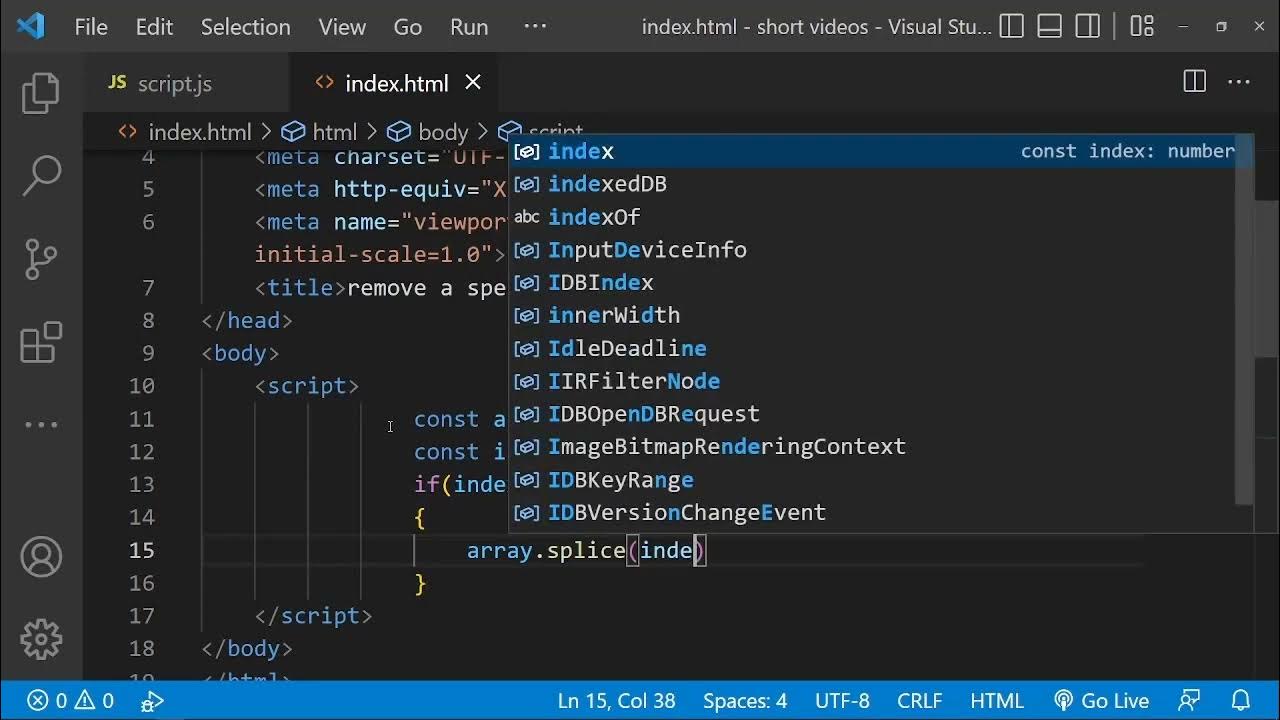The height and width of the screenshot is (720, 1280).
Task: Show more menu items ellipsis in menu bar
Action: [x=535, y=27]
